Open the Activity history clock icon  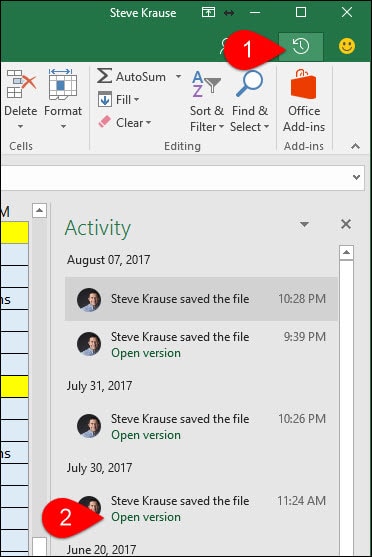[x=301, y=46]
